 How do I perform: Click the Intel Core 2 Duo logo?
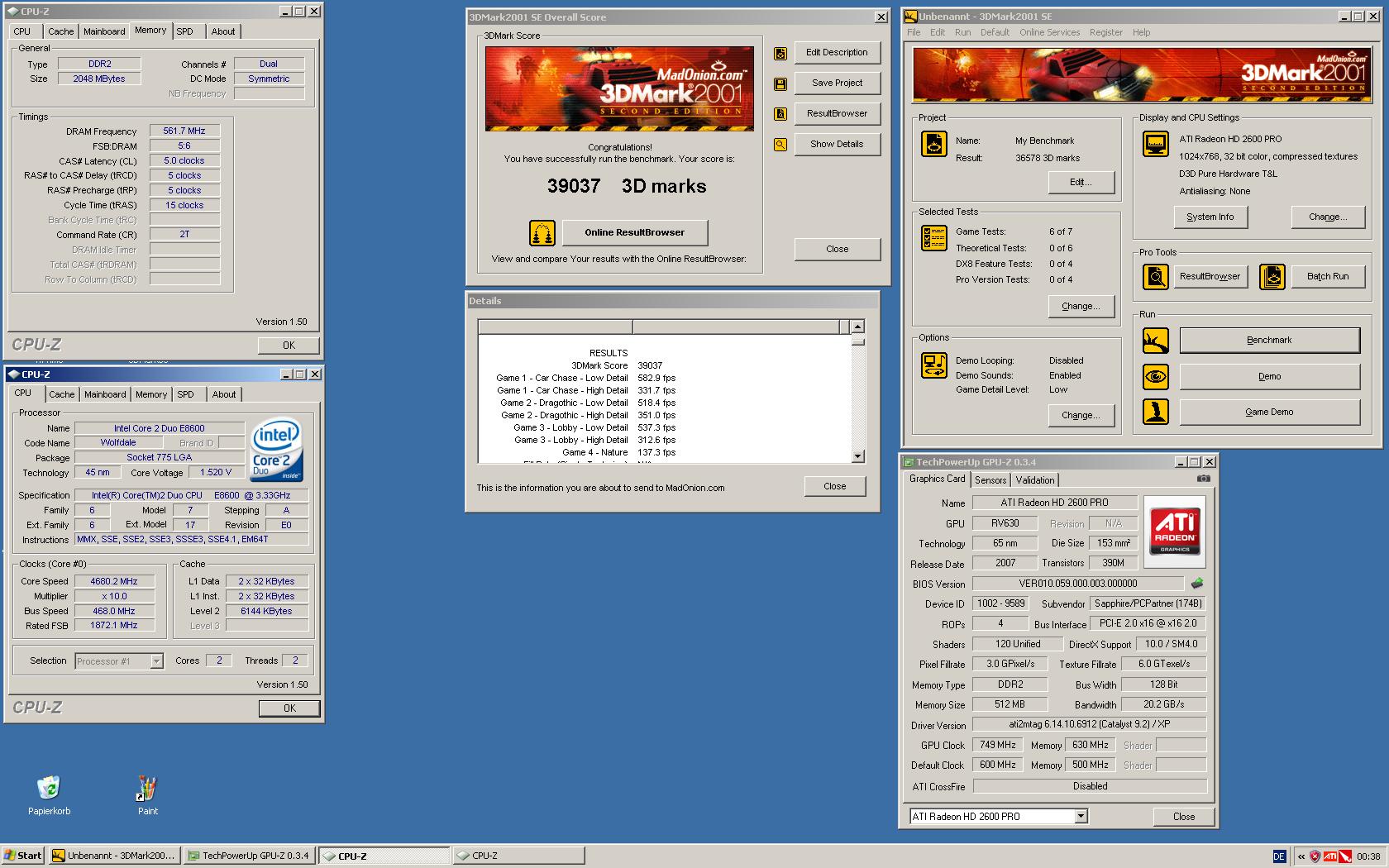coord(276,450)
